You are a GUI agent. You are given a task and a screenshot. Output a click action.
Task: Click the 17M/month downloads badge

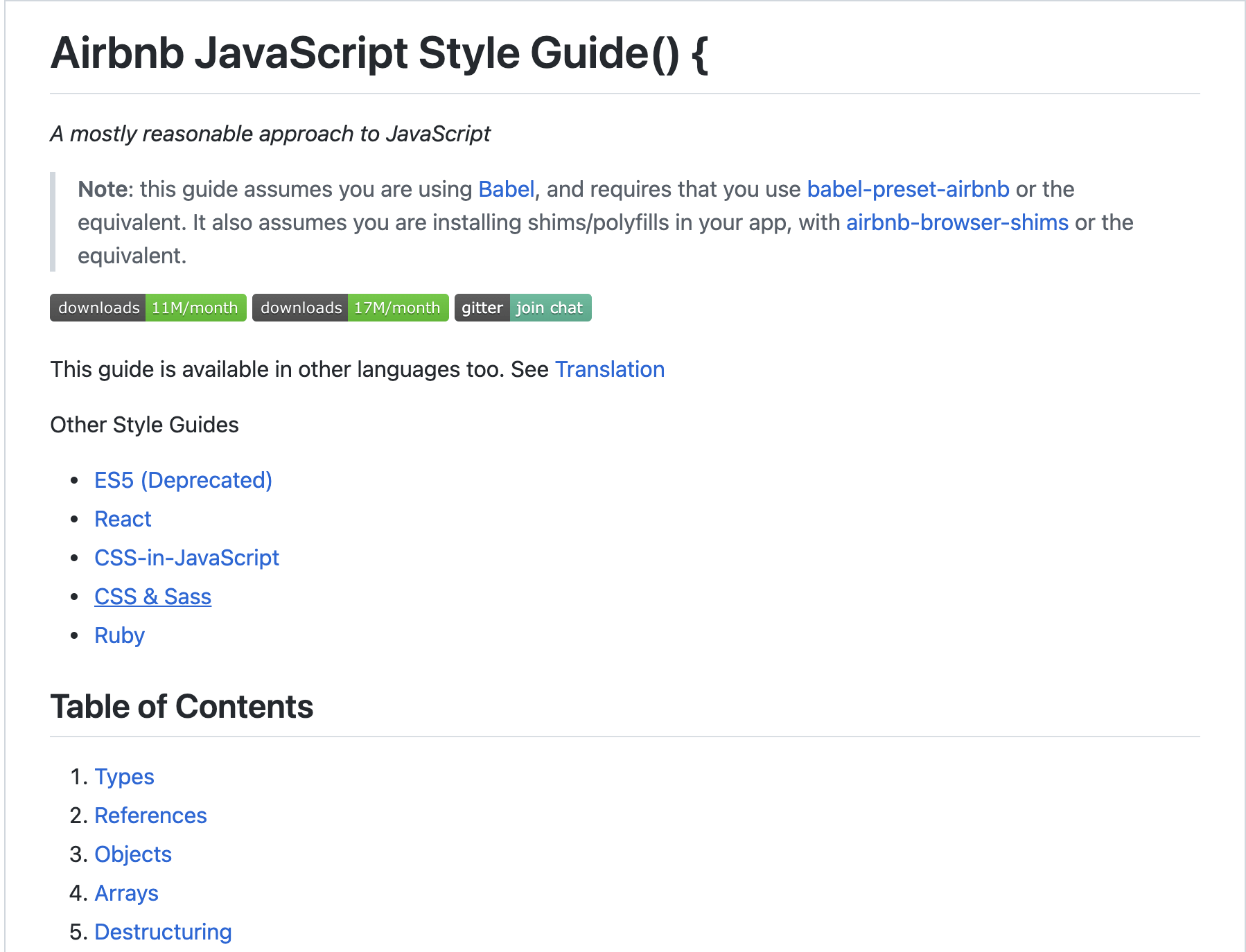click(x=351, y=308)
